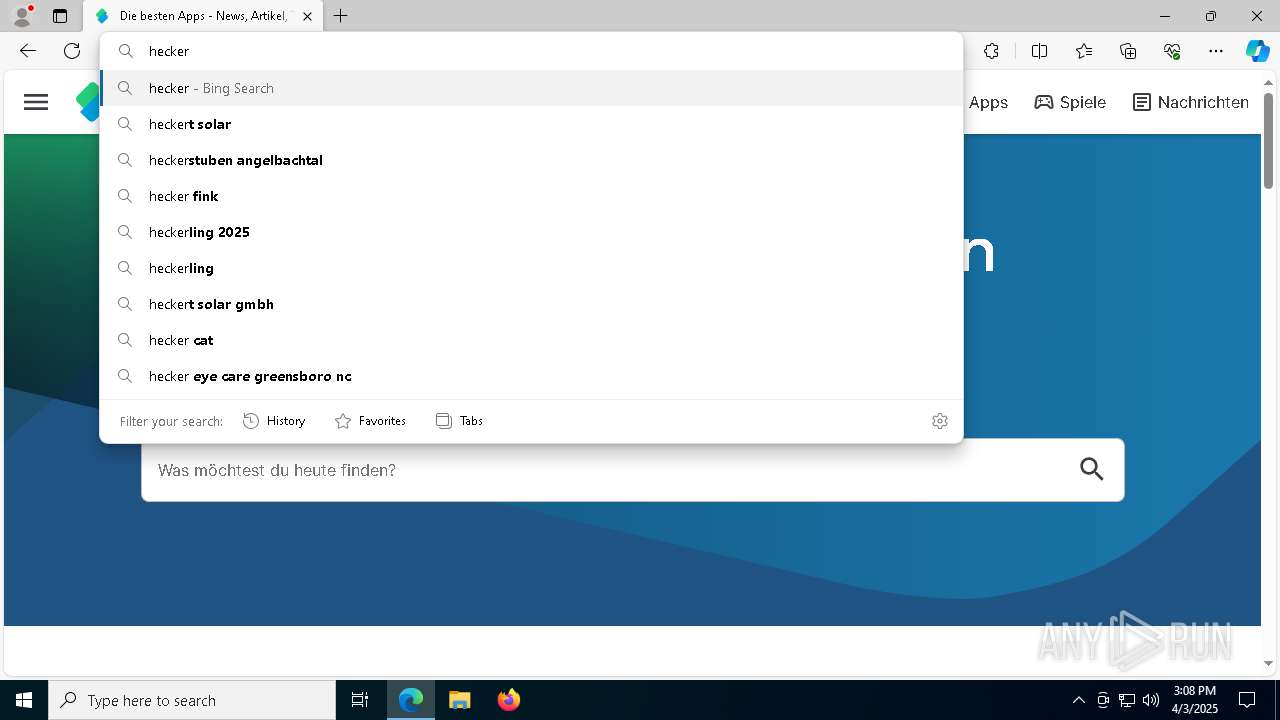Screen dimensions: 1280x720
Task: Pick 'heckert solar gmbh' suggestion
Action: click(x=531, y=304)
